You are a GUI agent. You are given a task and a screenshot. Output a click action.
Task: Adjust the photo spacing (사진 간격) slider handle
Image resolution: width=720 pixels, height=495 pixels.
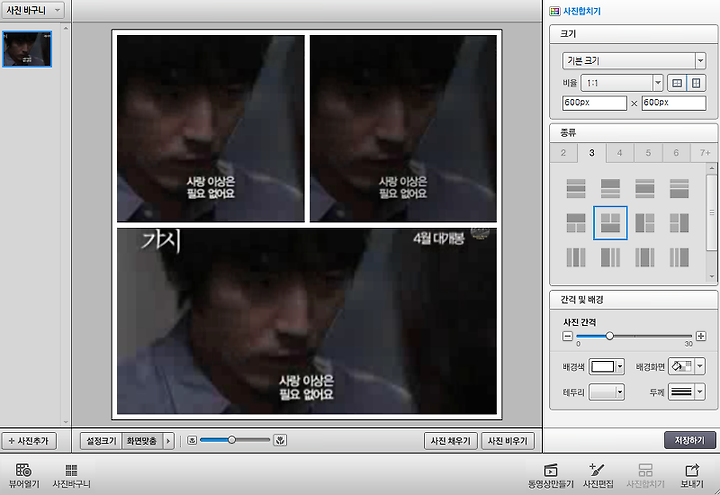coord(609,336)
